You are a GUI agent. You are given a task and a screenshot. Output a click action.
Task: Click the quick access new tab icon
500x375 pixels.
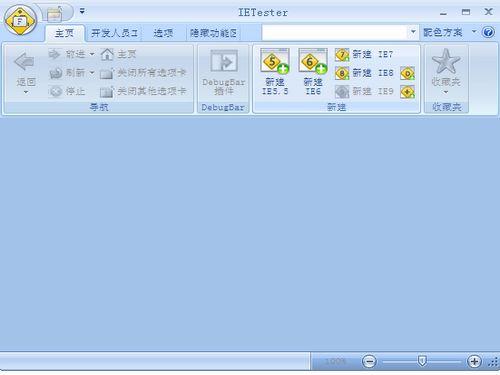(54, 14)
